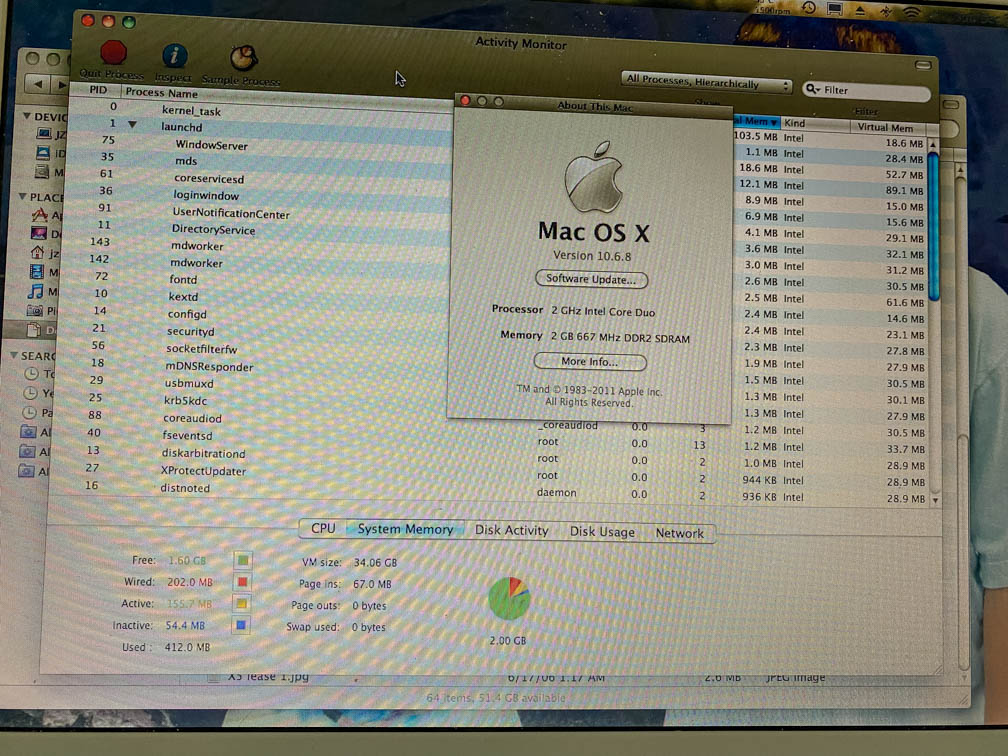This screenshot has height=756, width=1008.
Task: Click Software Update button in About This Mac
Action: pos(591,279)
